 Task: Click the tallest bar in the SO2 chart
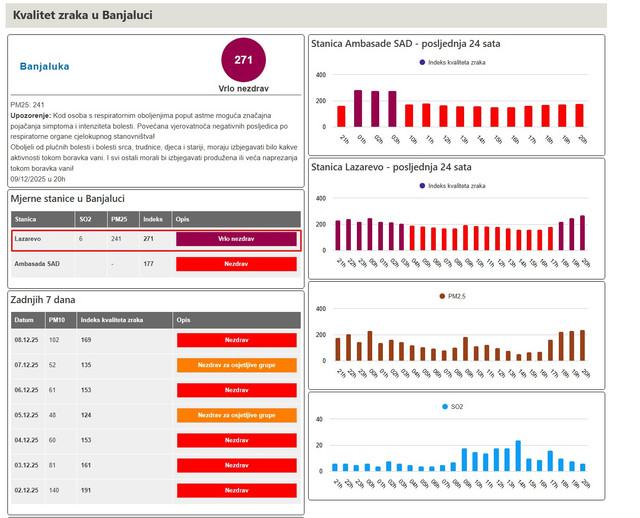point(518,456)
